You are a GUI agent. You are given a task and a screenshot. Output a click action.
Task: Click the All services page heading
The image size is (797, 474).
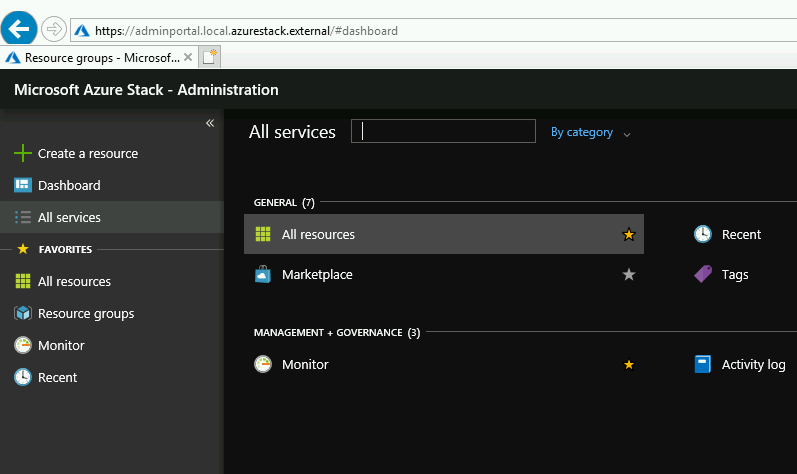click(x=292, y=132)
